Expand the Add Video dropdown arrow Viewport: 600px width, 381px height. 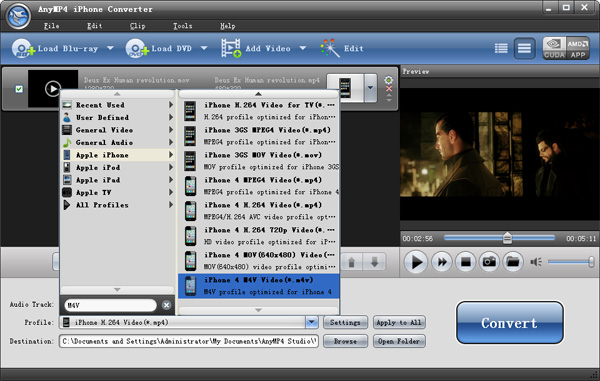[x=303, y=48]
